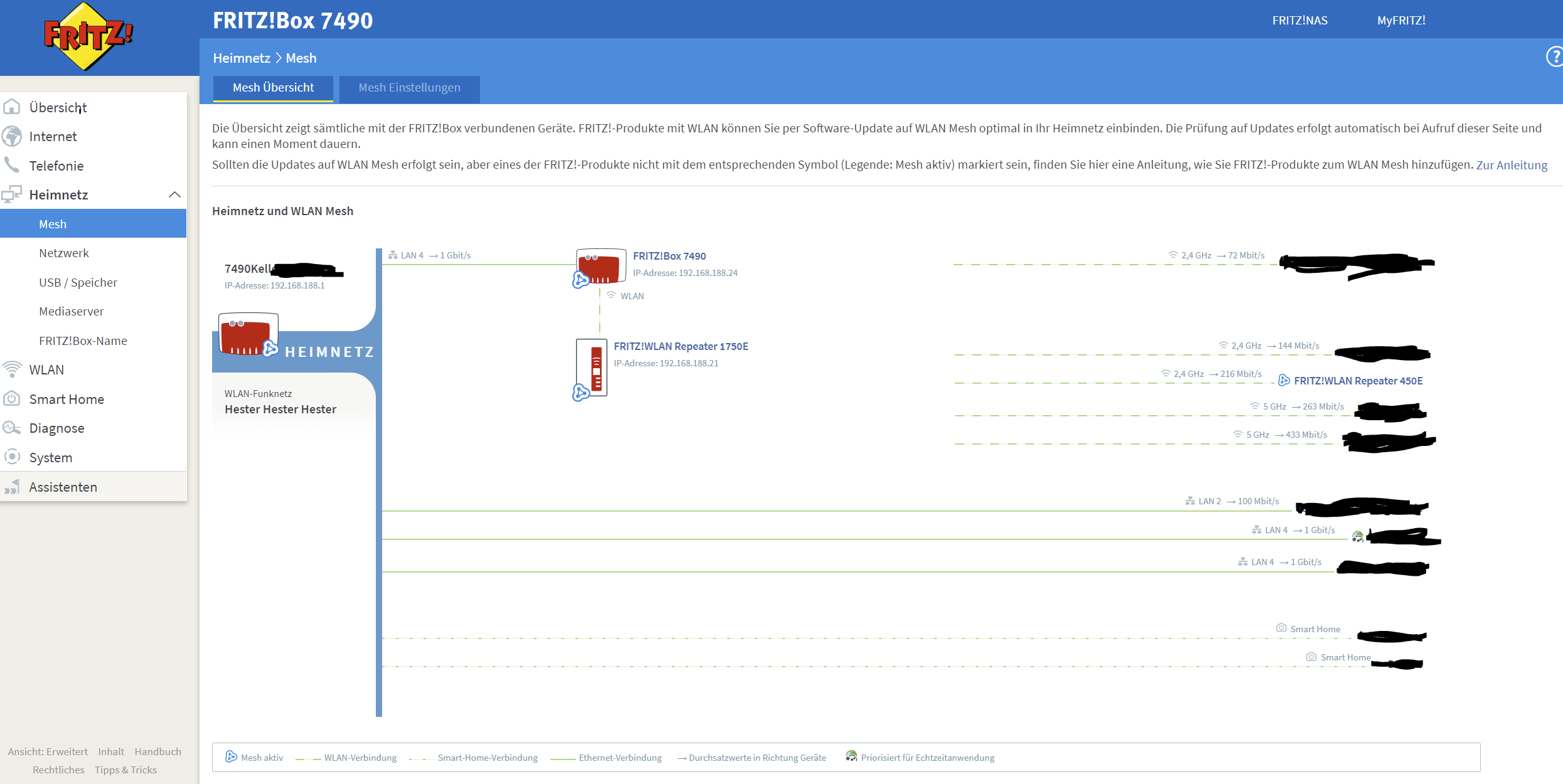Click the Übersicht home icon in the sidebar
1563x784 pixels.
[12, 107]
